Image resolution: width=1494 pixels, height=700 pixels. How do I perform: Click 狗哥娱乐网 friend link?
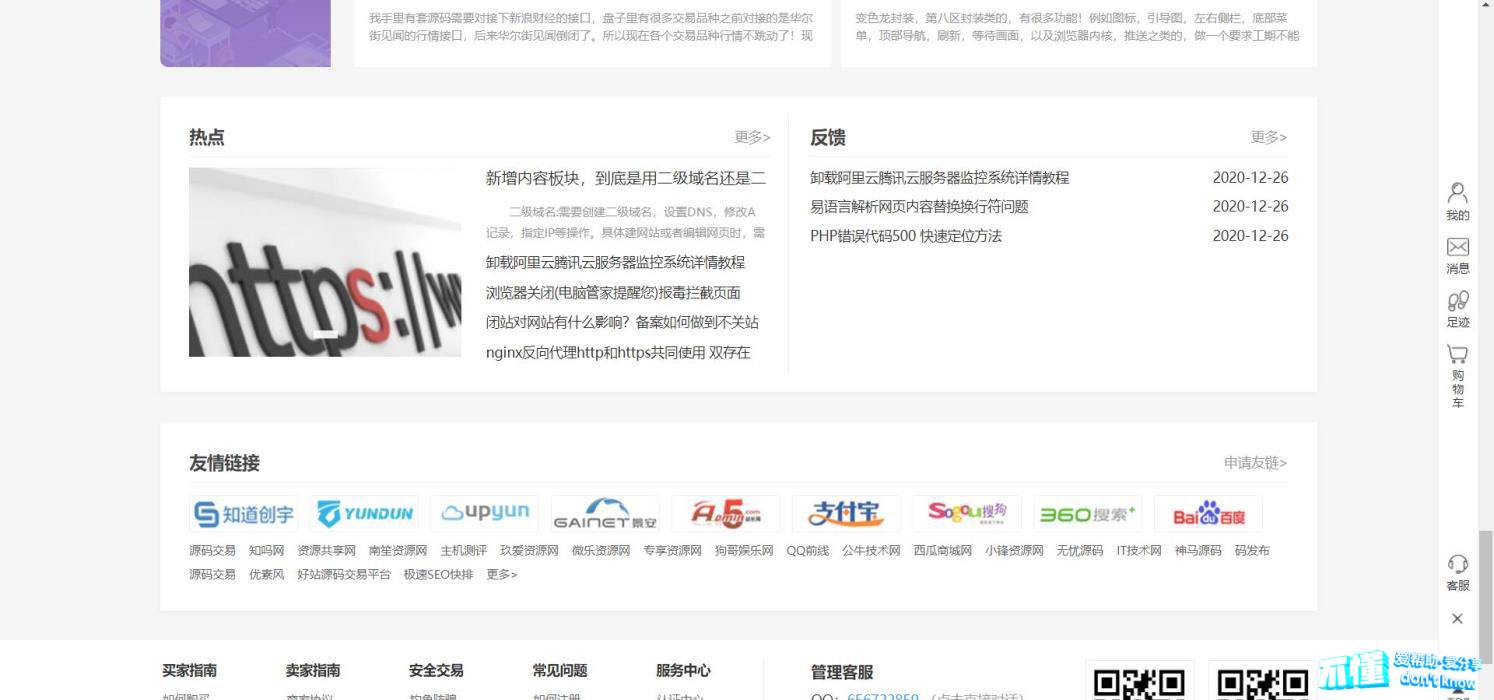click(x=744, y=550)
